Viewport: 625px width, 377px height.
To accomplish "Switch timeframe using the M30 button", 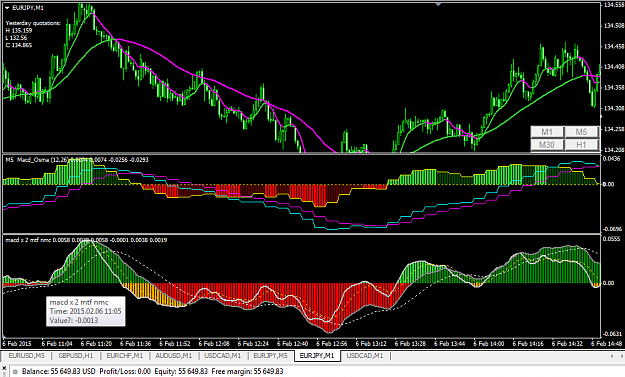I will (x=547, y=145).
